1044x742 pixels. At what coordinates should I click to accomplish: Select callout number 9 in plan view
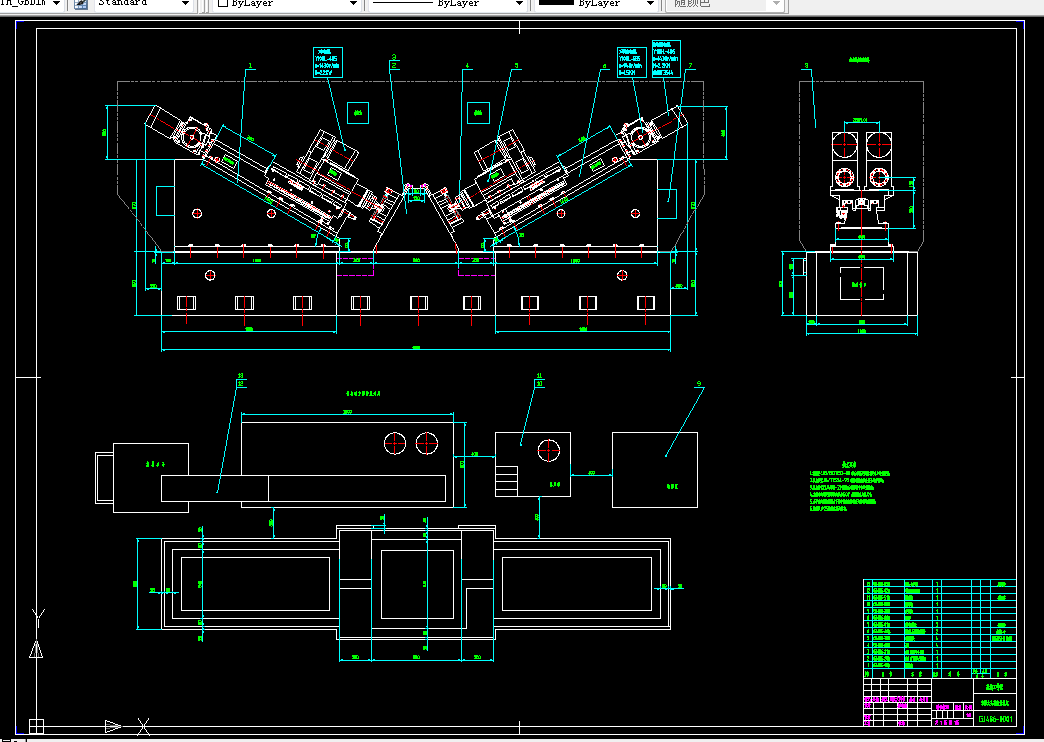[698, 384]
